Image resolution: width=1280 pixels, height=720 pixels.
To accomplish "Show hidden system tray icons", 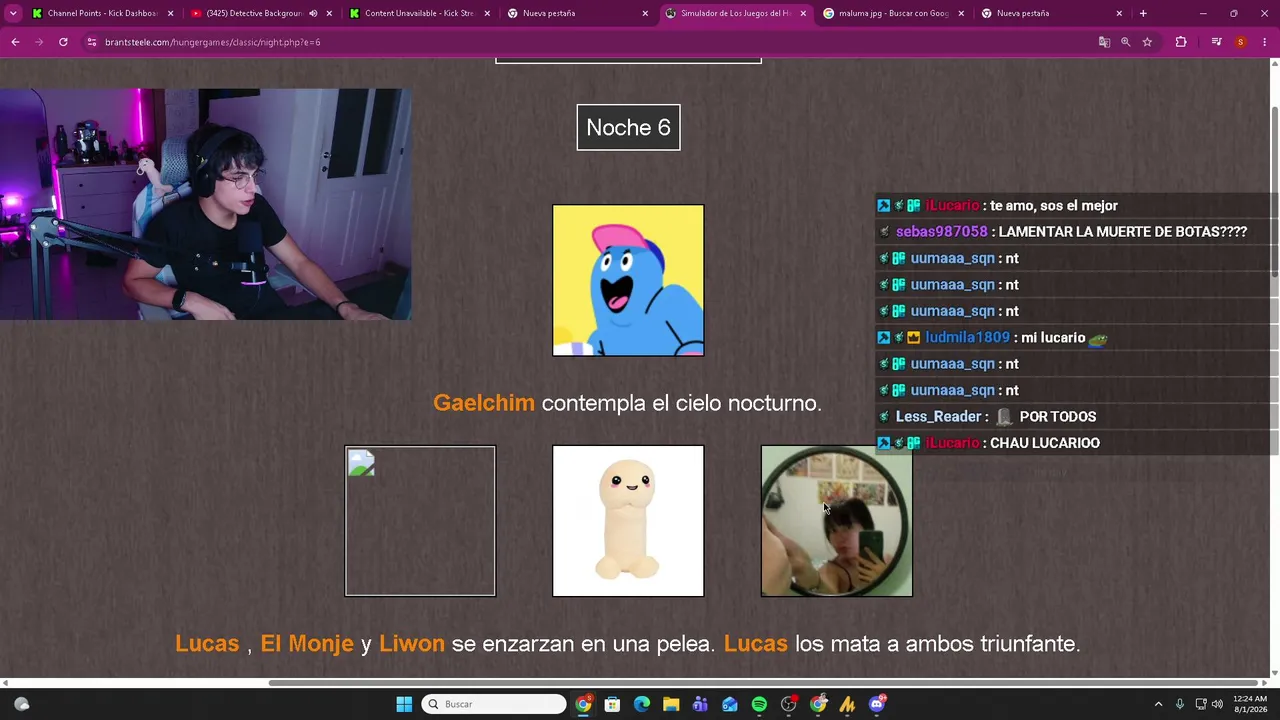I will (1159, 704).
